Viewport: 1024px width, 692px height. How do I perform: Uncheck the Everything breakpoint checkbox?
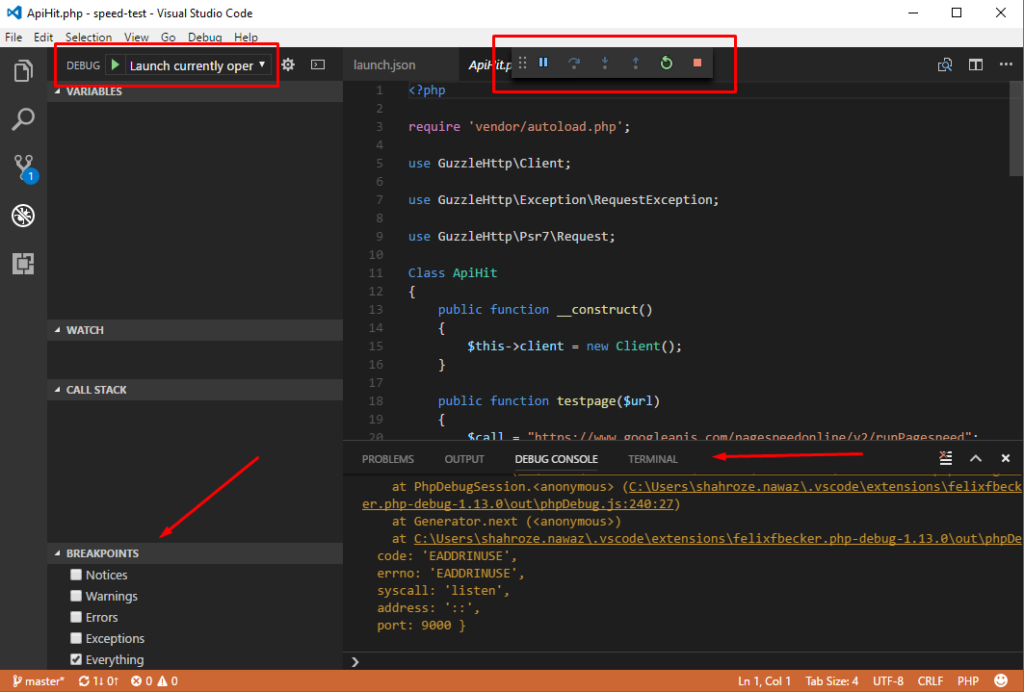pos(76,660)
